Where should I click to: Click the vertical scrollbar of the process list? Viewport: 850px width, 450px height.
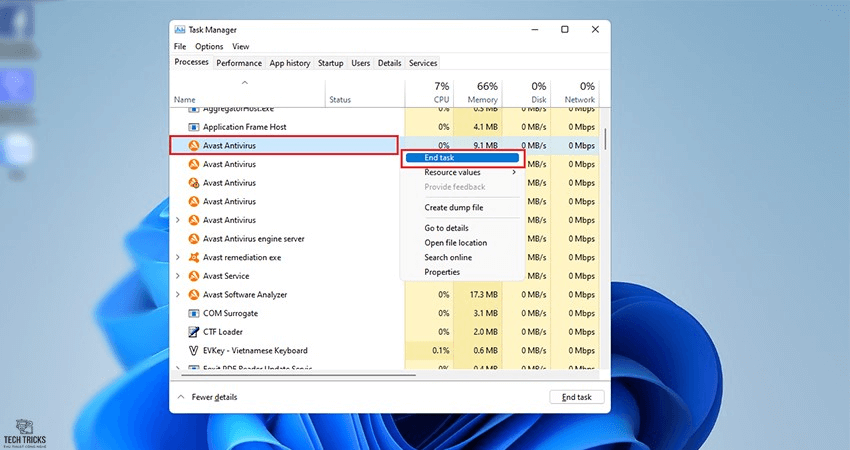point(604,139)
